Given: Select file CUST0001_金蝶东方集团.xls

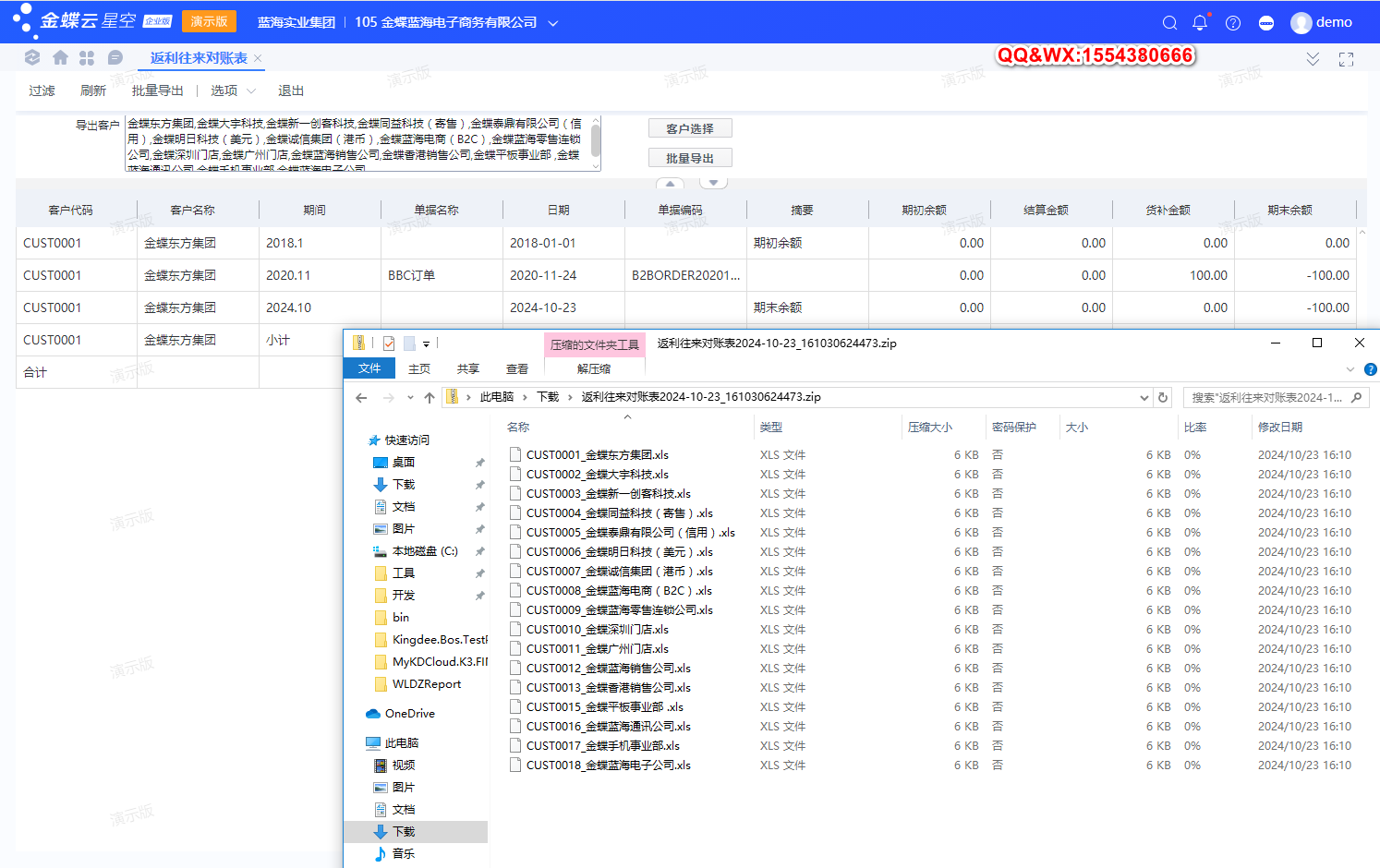Looking at the screenshot, I should coord(598,455).
